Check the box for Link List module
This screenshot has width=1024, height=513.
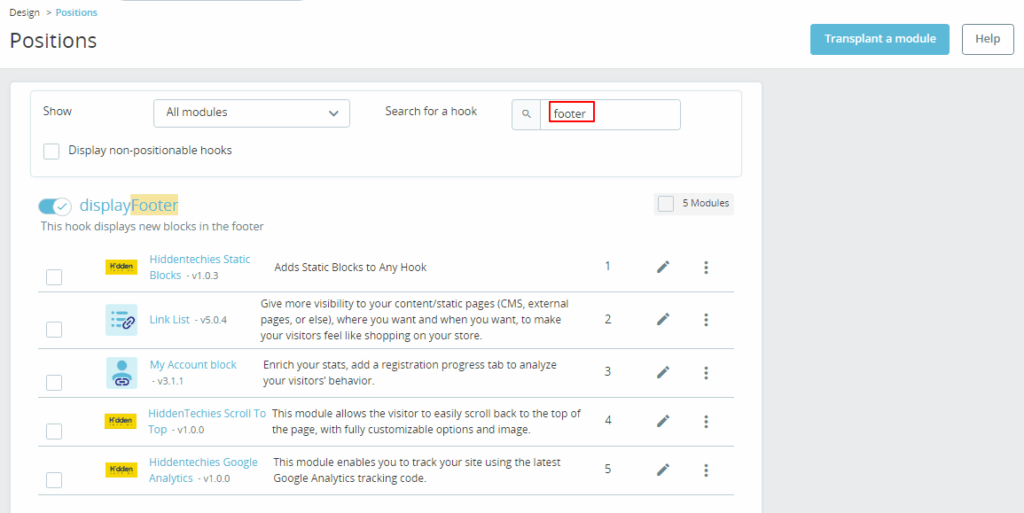(54, 329)
